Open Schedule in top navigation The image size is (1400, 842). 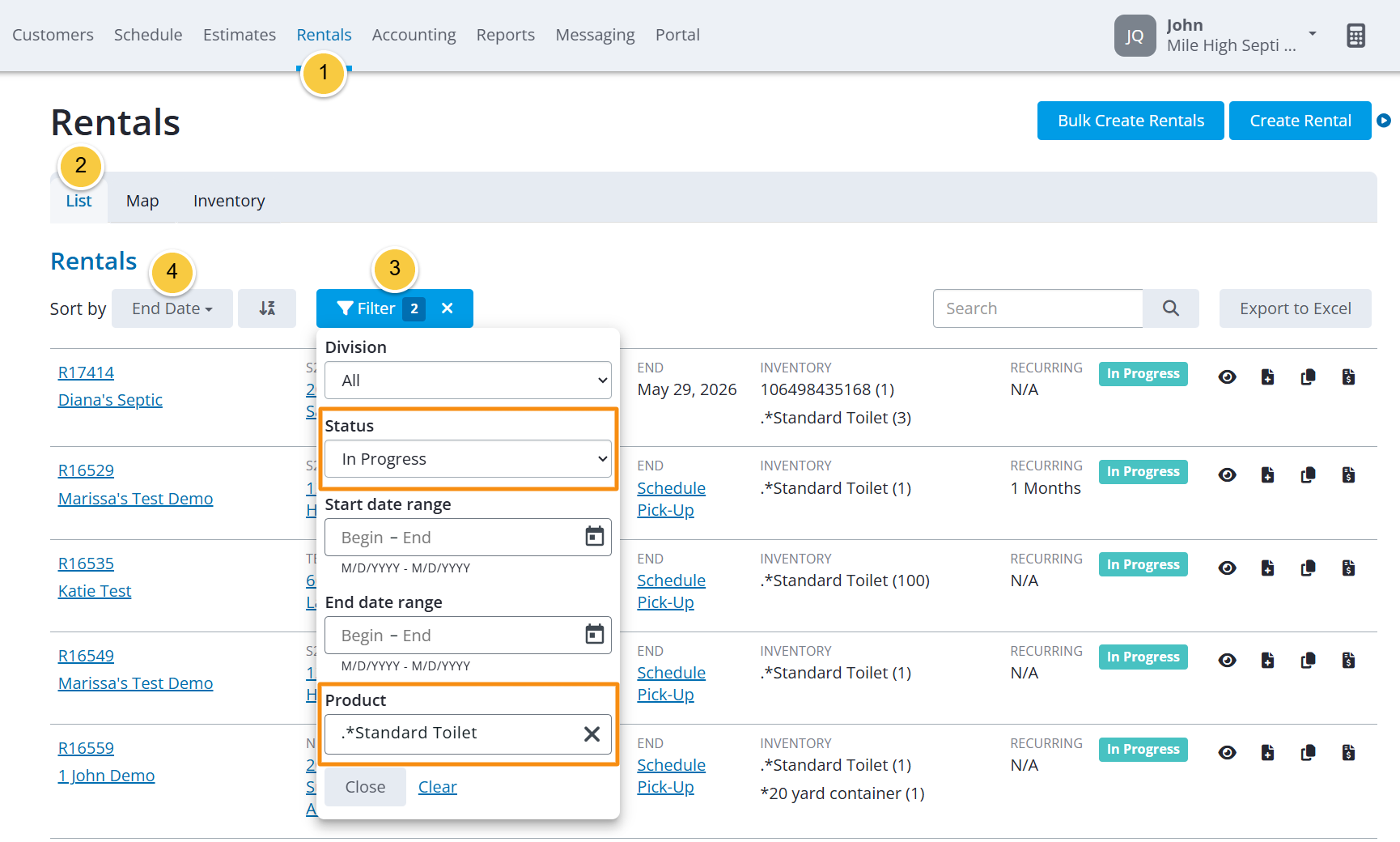(148, 35)
